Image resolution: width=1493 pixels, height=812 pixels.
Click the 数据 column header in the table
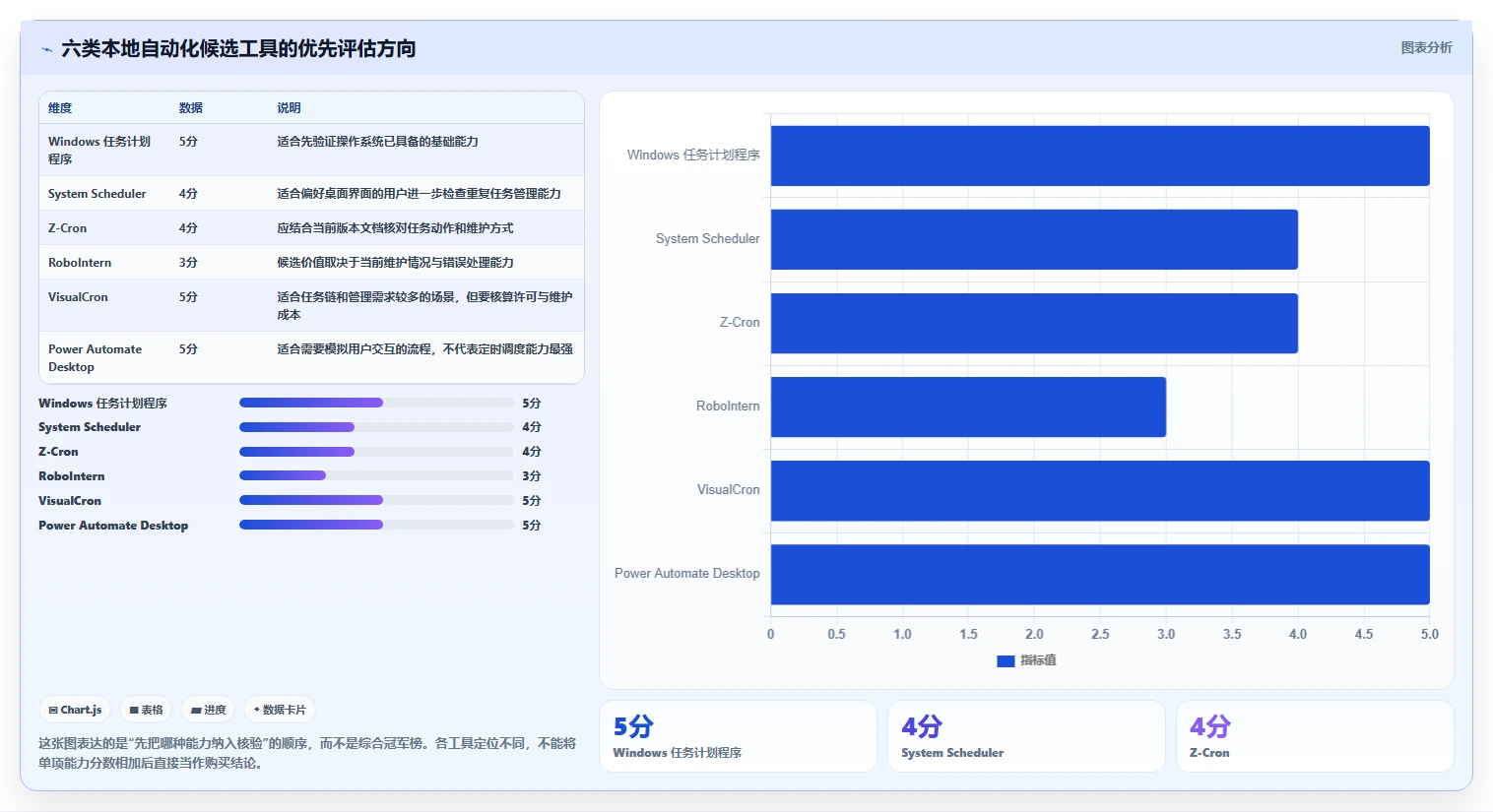[x=191, y=108]
